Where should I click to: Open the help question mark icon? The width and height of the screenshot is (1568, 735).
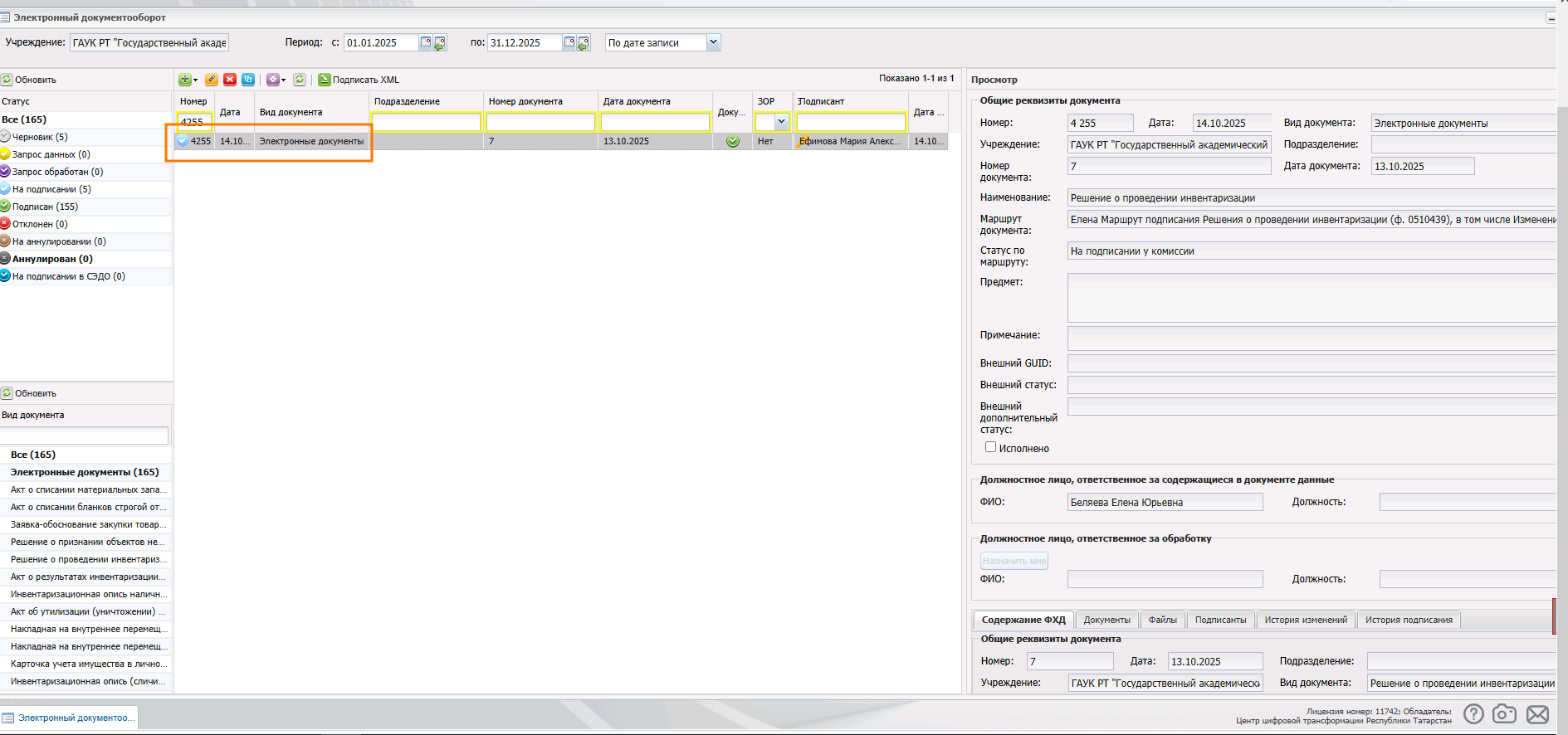1473,714
